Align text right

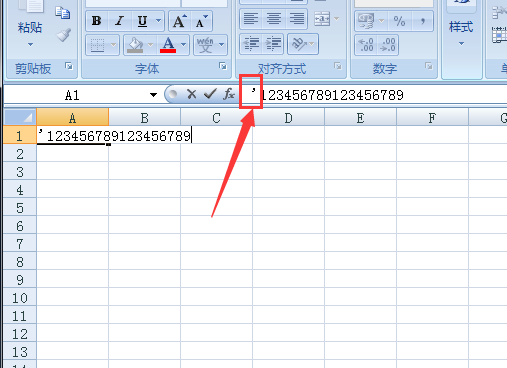(297, 19)
